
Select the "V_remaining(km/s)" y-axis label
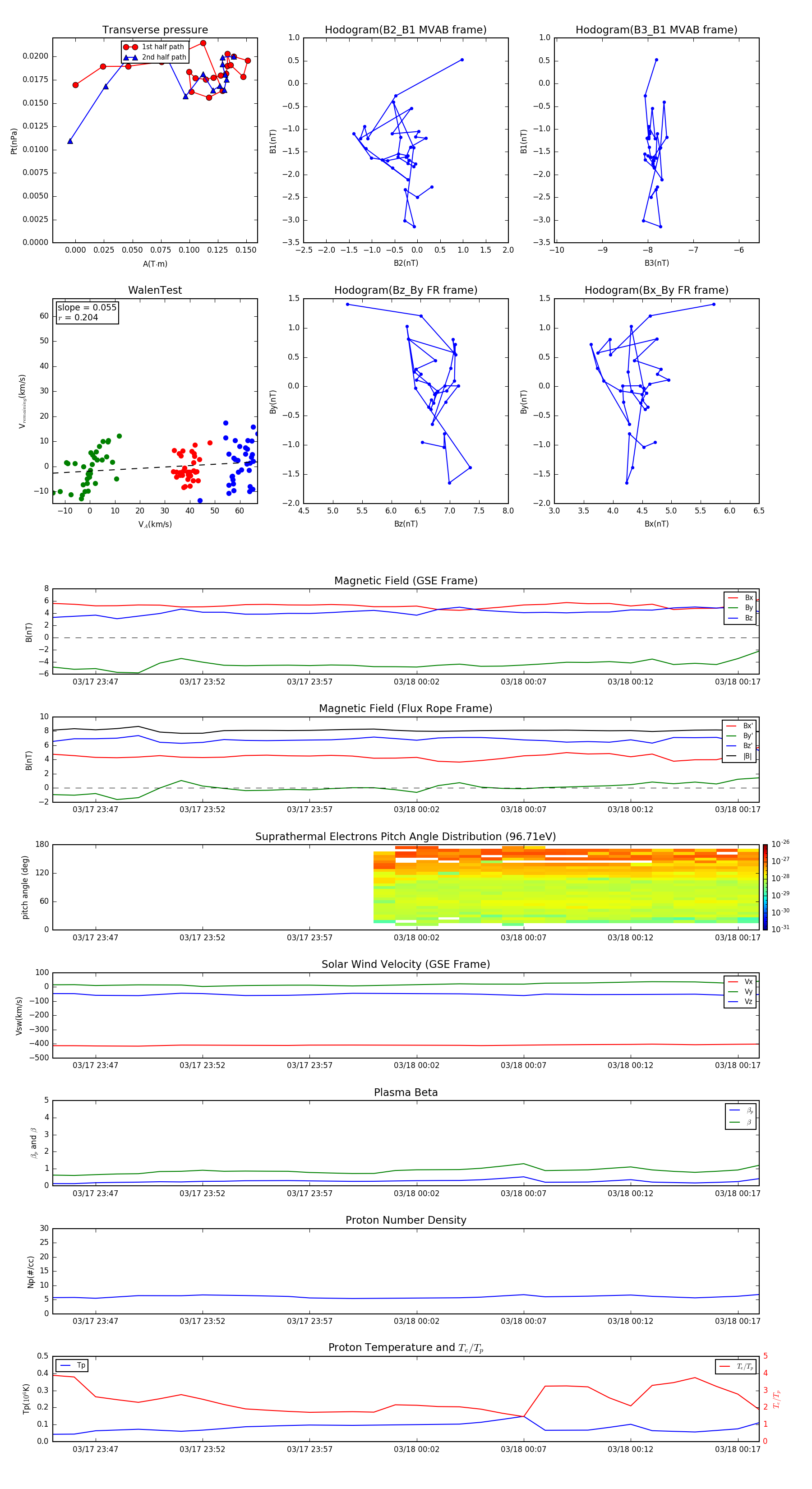pos(22,401)
